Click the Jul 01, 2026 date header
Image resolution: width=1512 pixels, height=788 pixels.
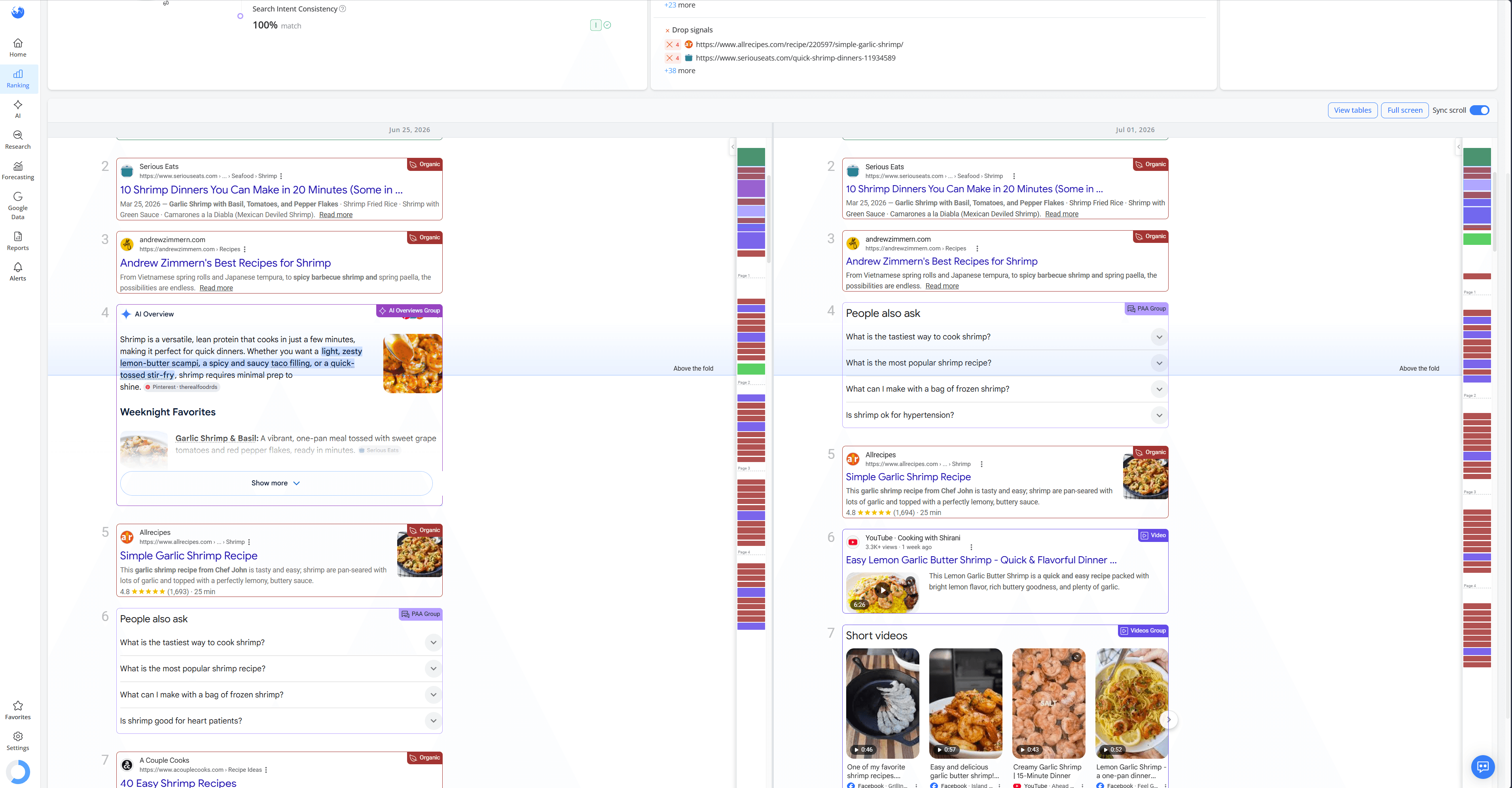point(1135,130)
